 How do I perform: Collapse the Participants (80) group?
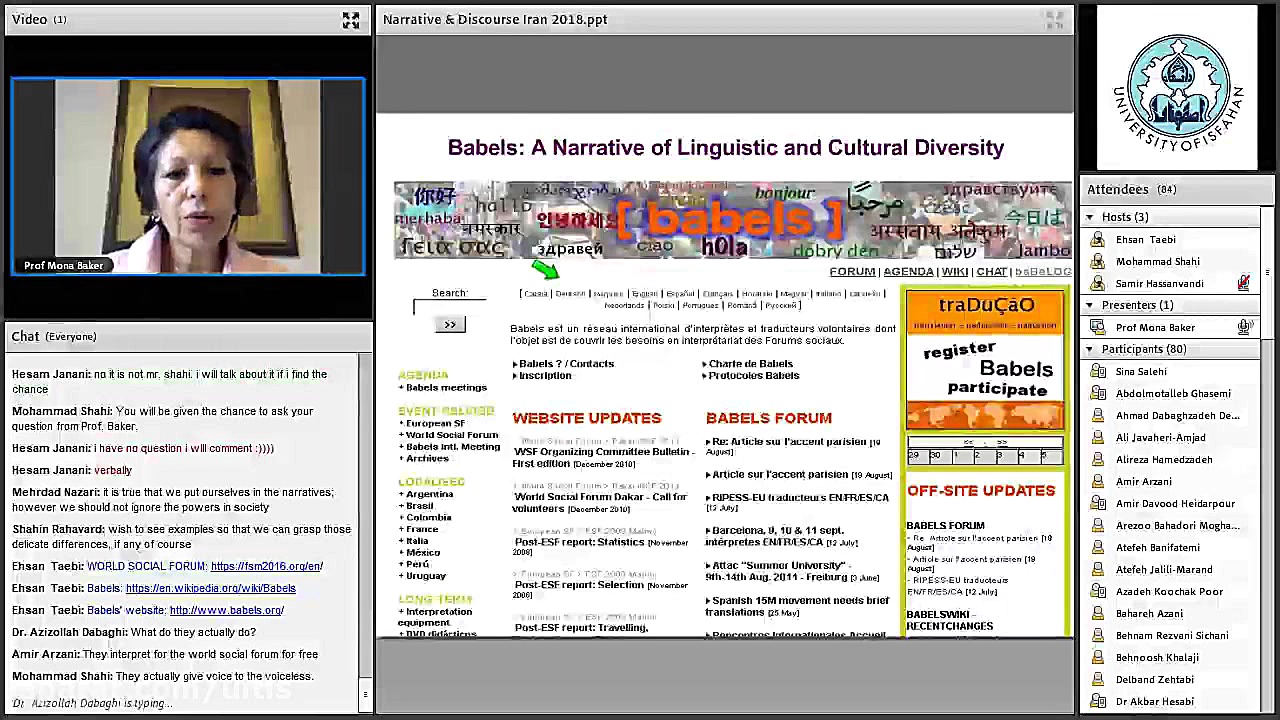coord(1090,350)
